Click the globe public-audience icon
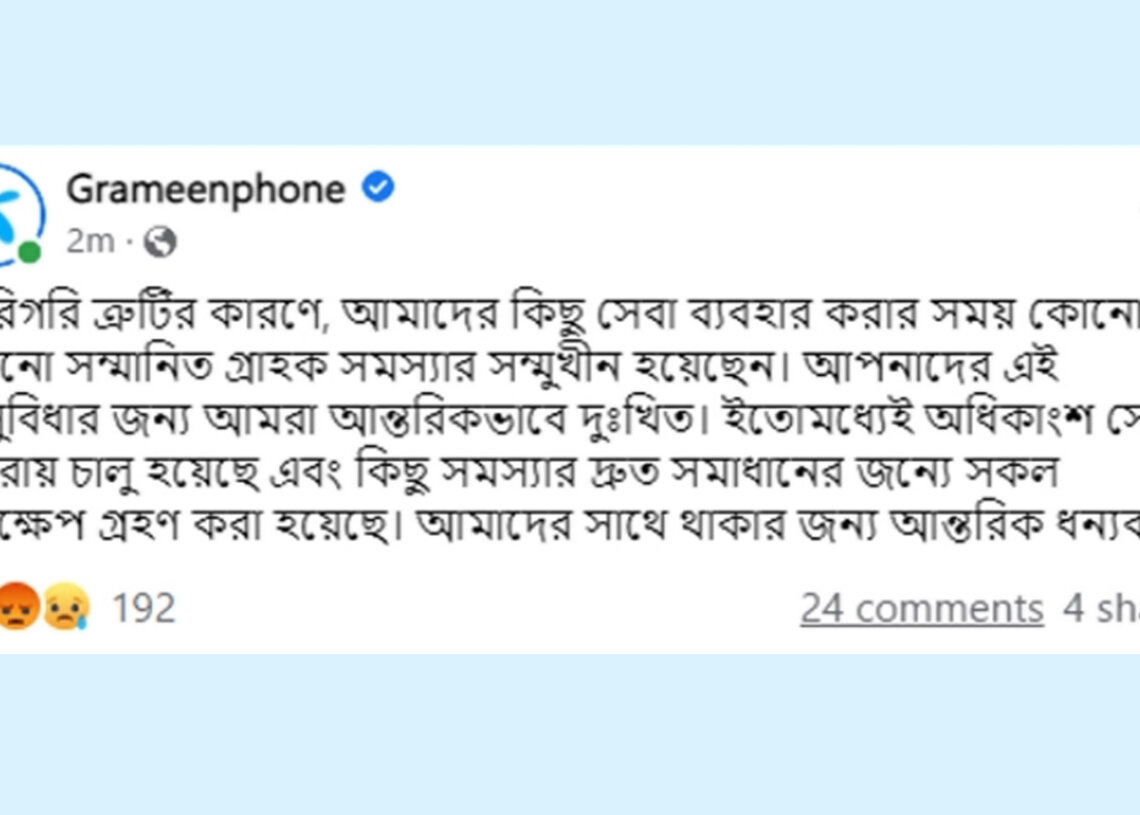1140x815 pixels. coord(160,241)
